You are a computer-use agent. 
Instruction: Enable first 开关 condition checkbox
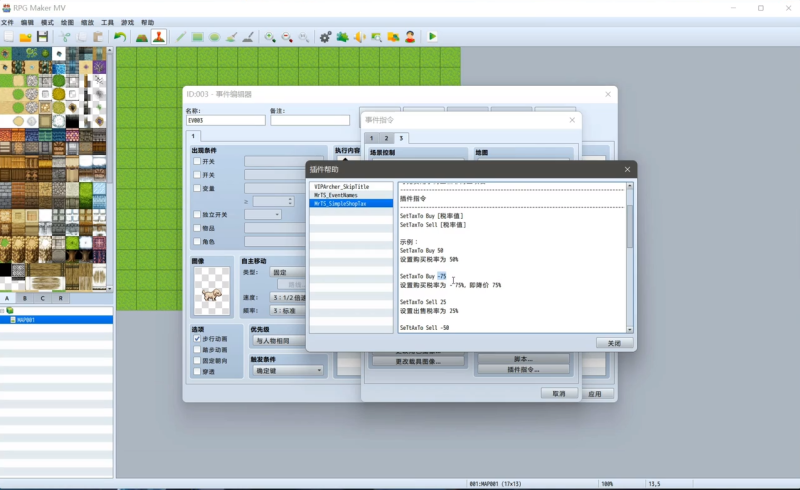pos(197,161)
